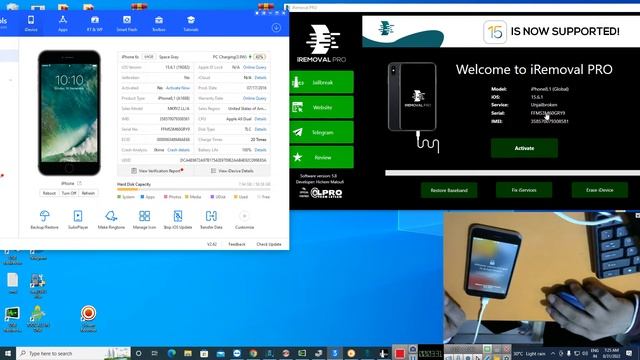Open Google Chrome from the taskbar
Viewport: 640px width, 360px height.
253,353
